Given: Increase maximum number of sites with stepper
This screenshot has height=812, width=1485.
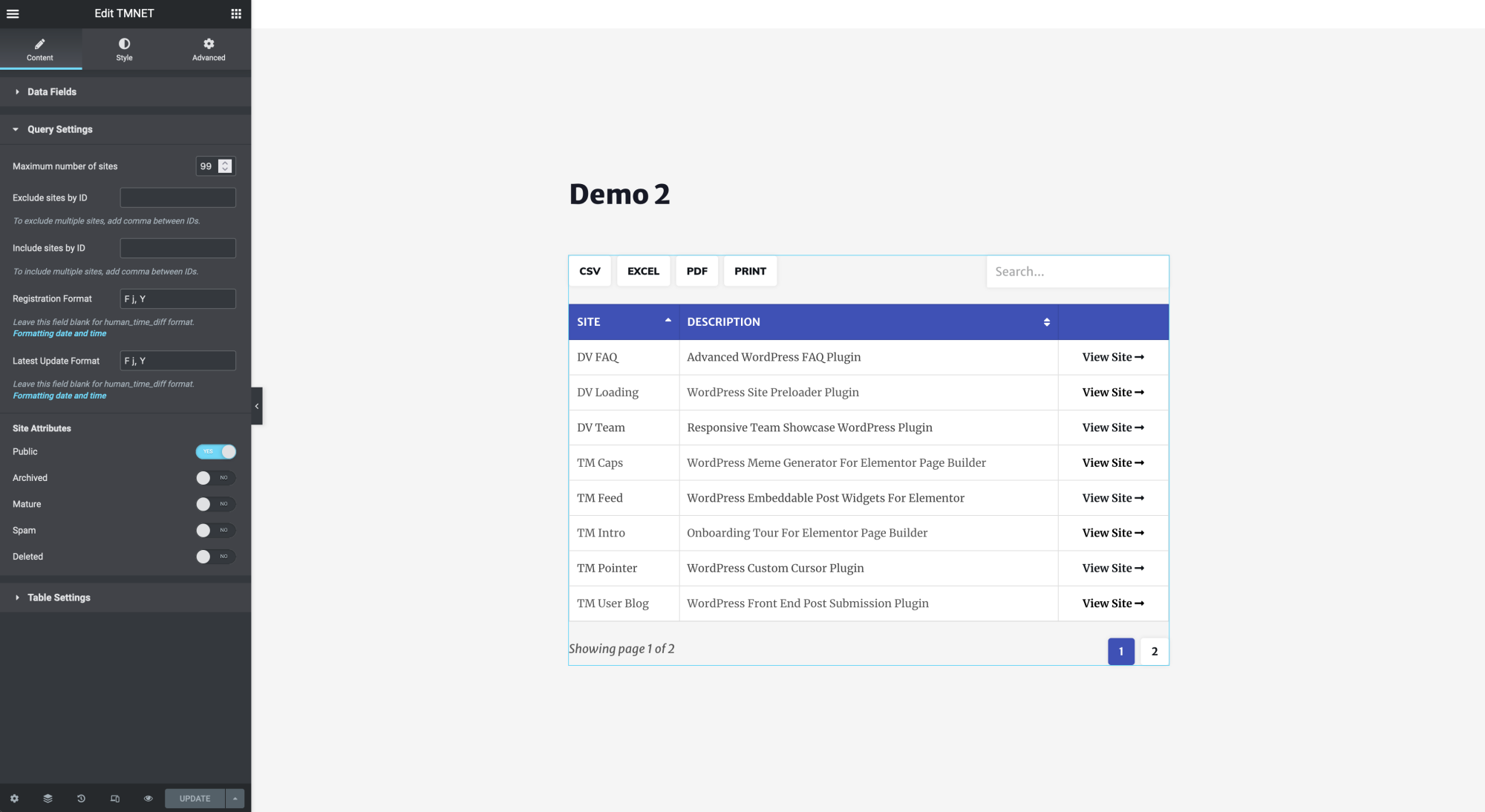Looking at the screenshot, I should tap(225, 162).
